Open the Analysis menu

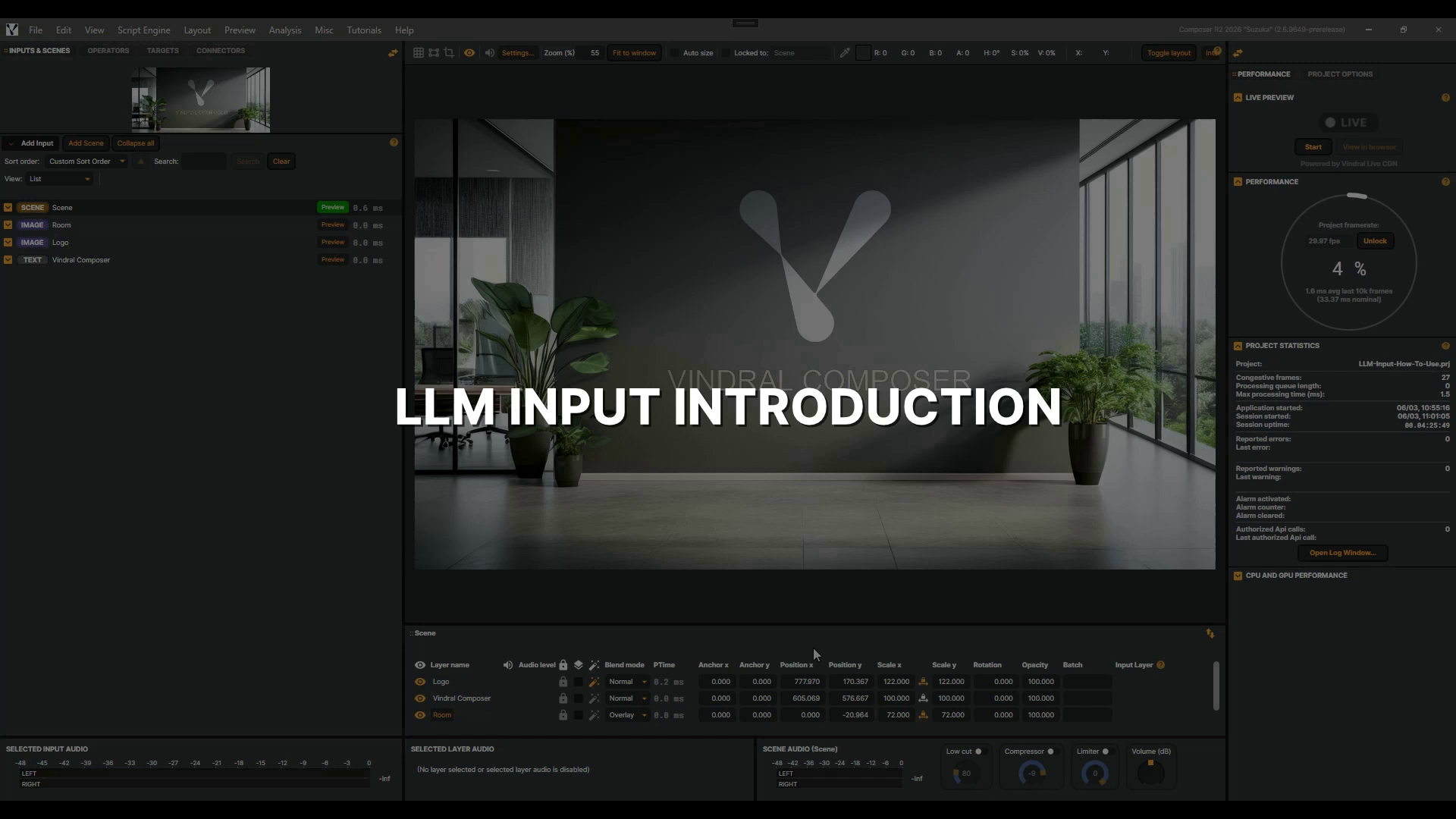285,30
